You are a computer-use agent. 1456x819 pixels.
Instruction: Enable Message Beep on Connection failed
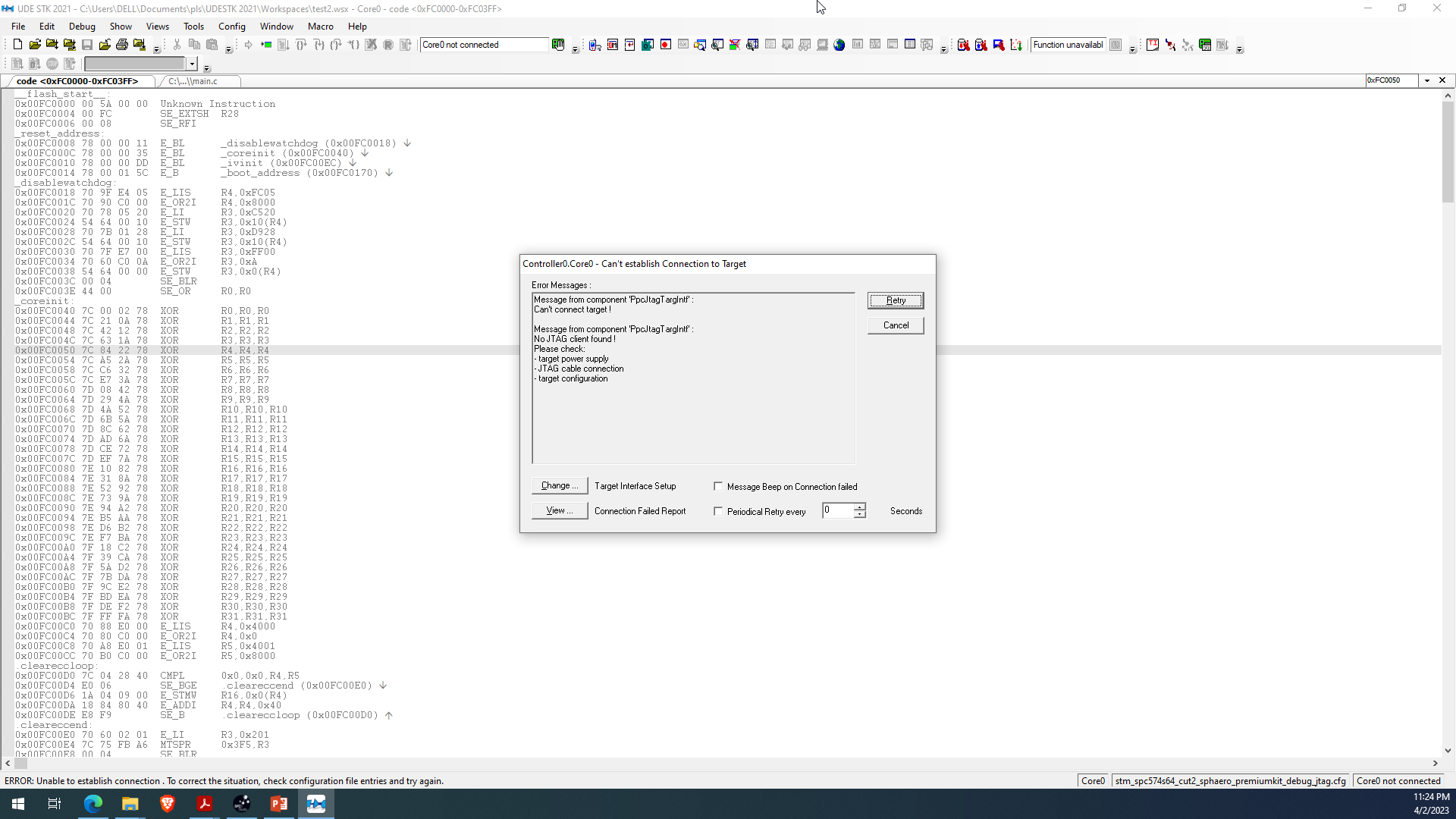tap(719, 486)
